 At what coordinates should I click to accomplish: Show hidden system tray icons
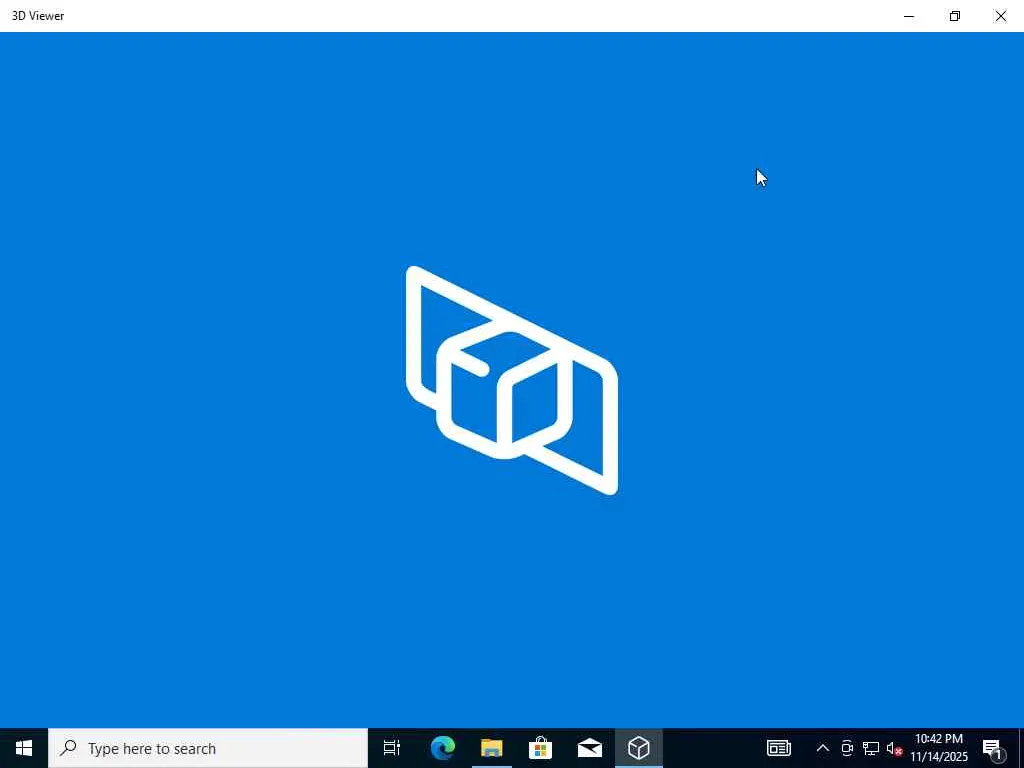coord(823,748)
